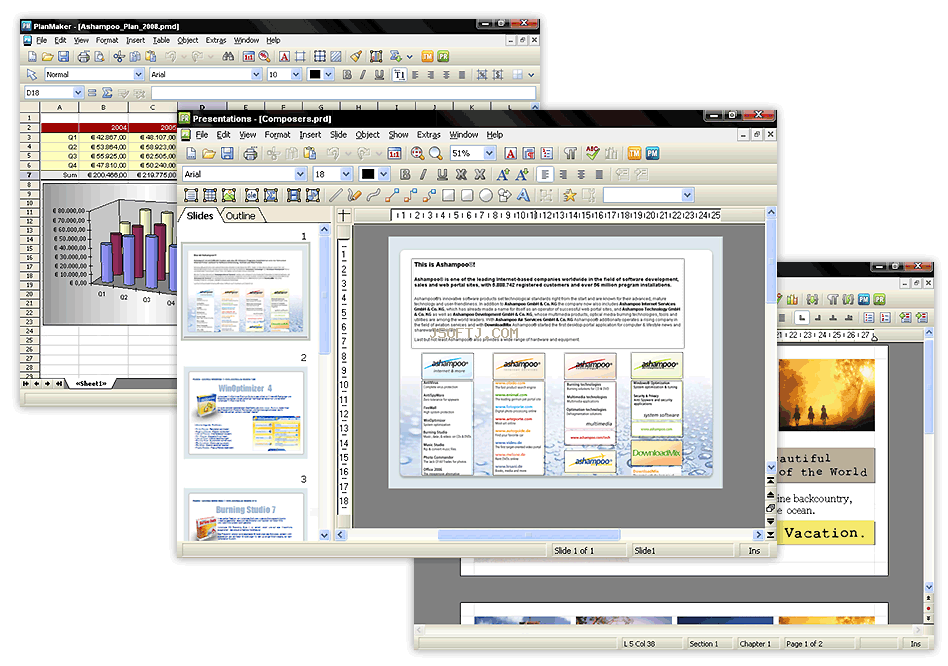Screen dimensions: 948x666
Task: Open the Slide menu in Presentations
Action: 339,135
